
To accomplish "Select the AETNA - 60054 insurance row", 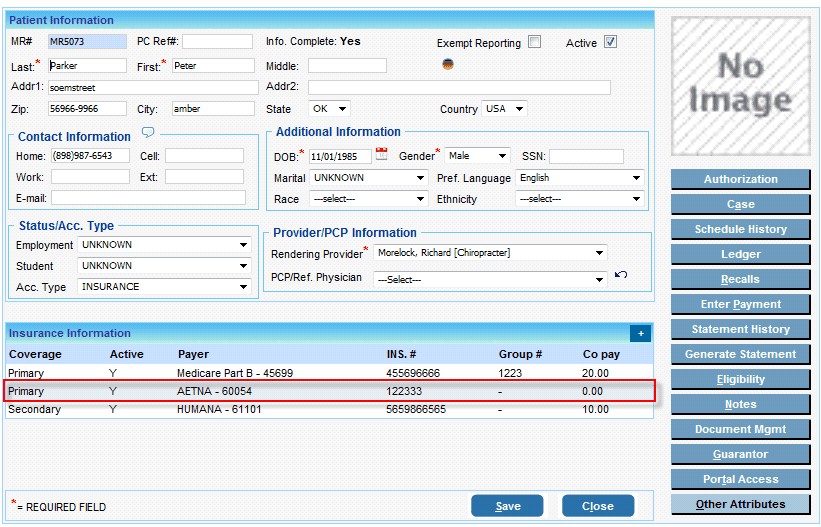I will (329, 391).
